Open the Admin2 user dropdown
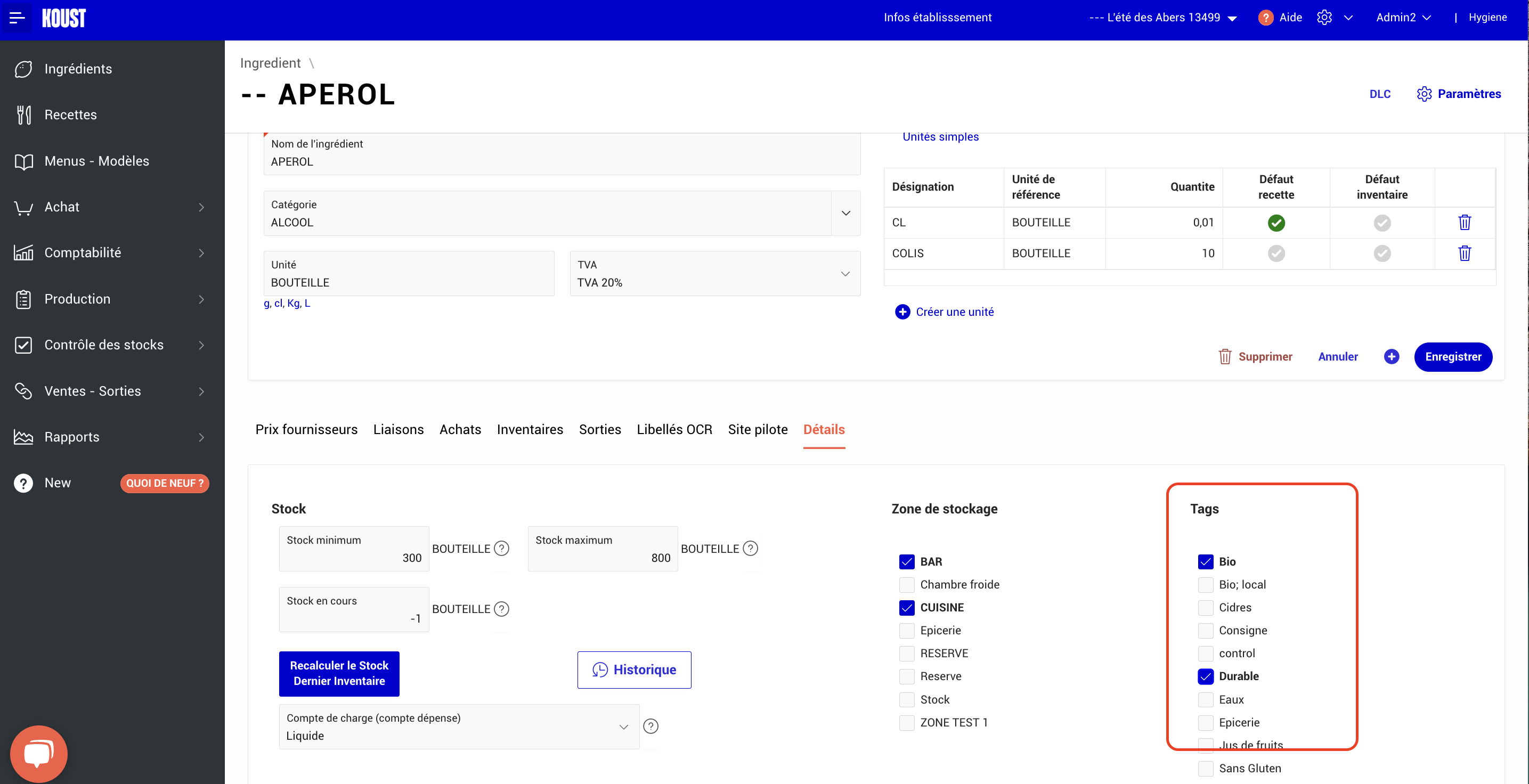This screenshot has height=784, width=1529. pyautogui.click(x=1403, y=18)
